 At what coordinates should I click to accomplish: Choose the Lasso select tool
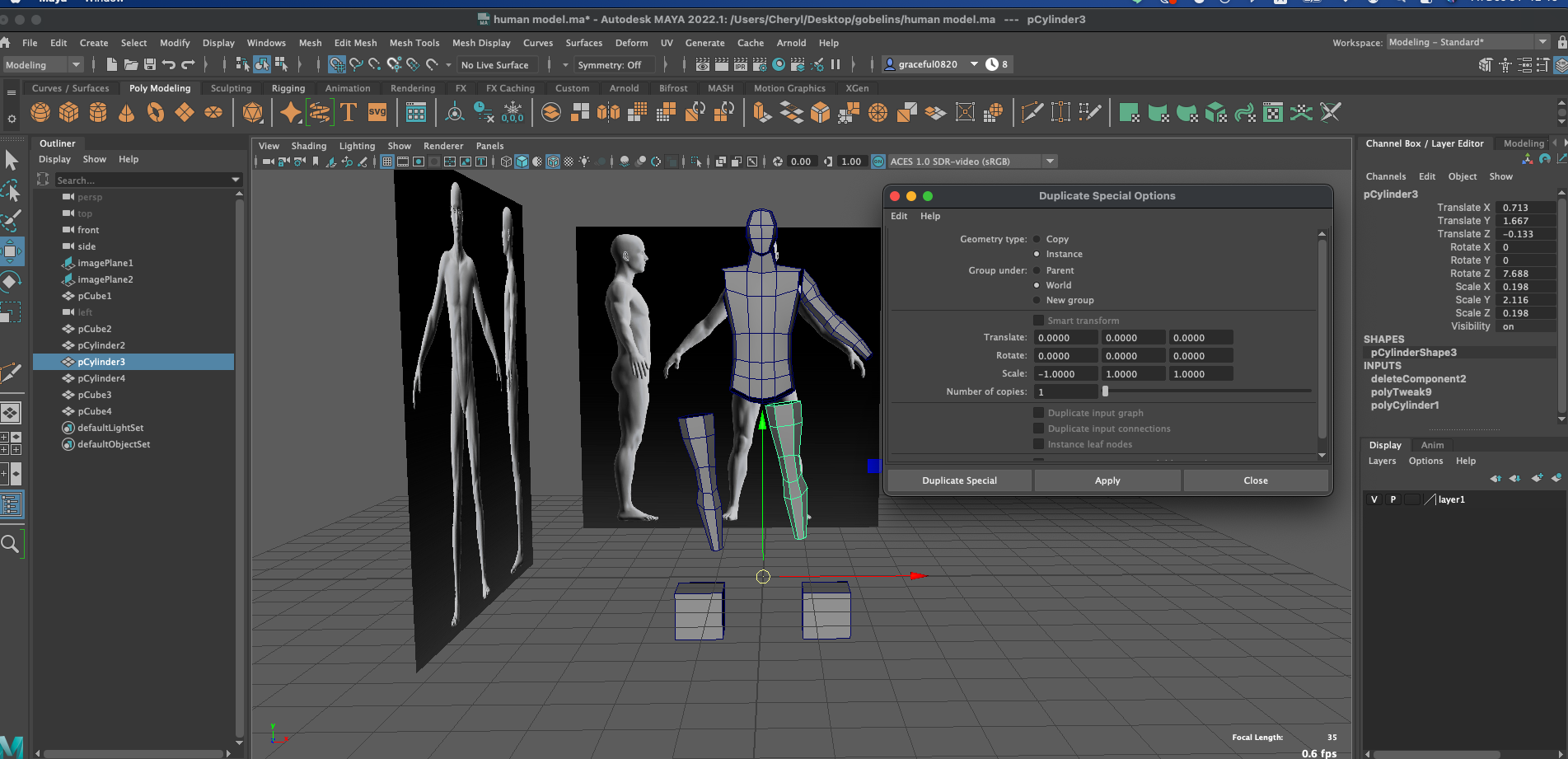click(11, 190)
